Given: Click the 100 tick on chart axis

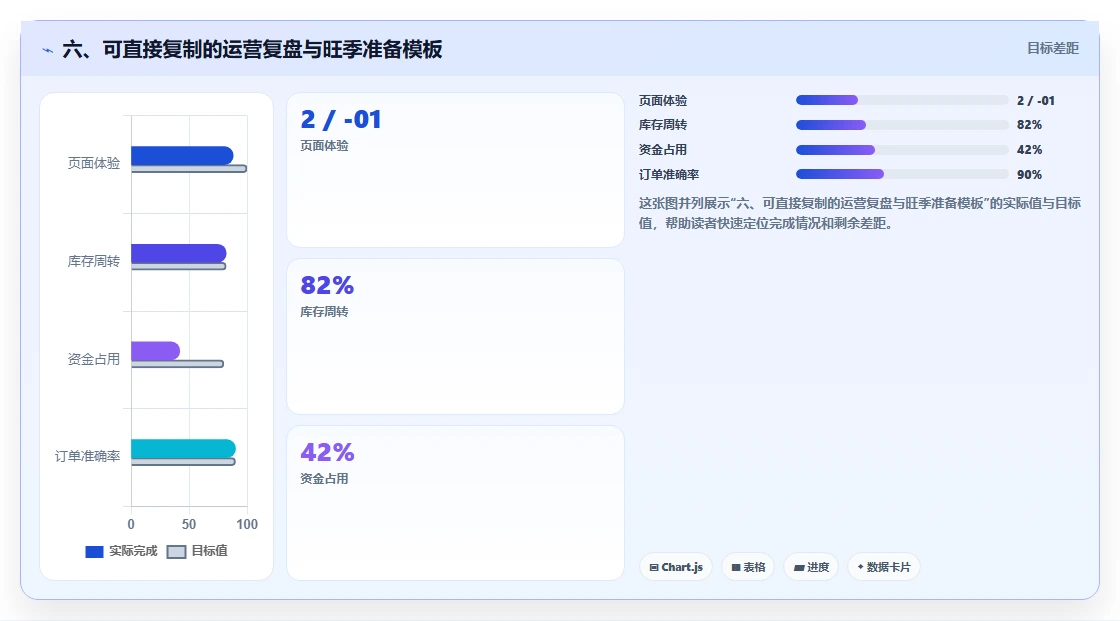Looking at the screenshot, I should 247,525.
